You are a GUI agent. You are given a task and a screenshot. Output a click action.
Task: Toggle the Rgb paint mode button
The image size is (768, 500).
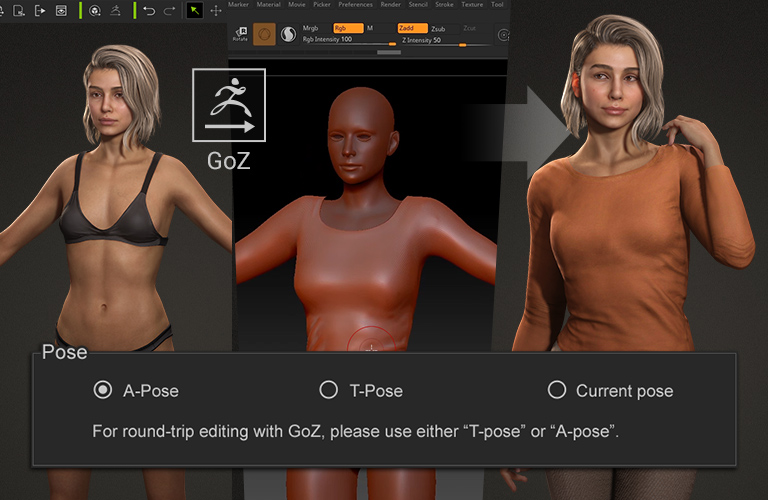tap(347, 29)
